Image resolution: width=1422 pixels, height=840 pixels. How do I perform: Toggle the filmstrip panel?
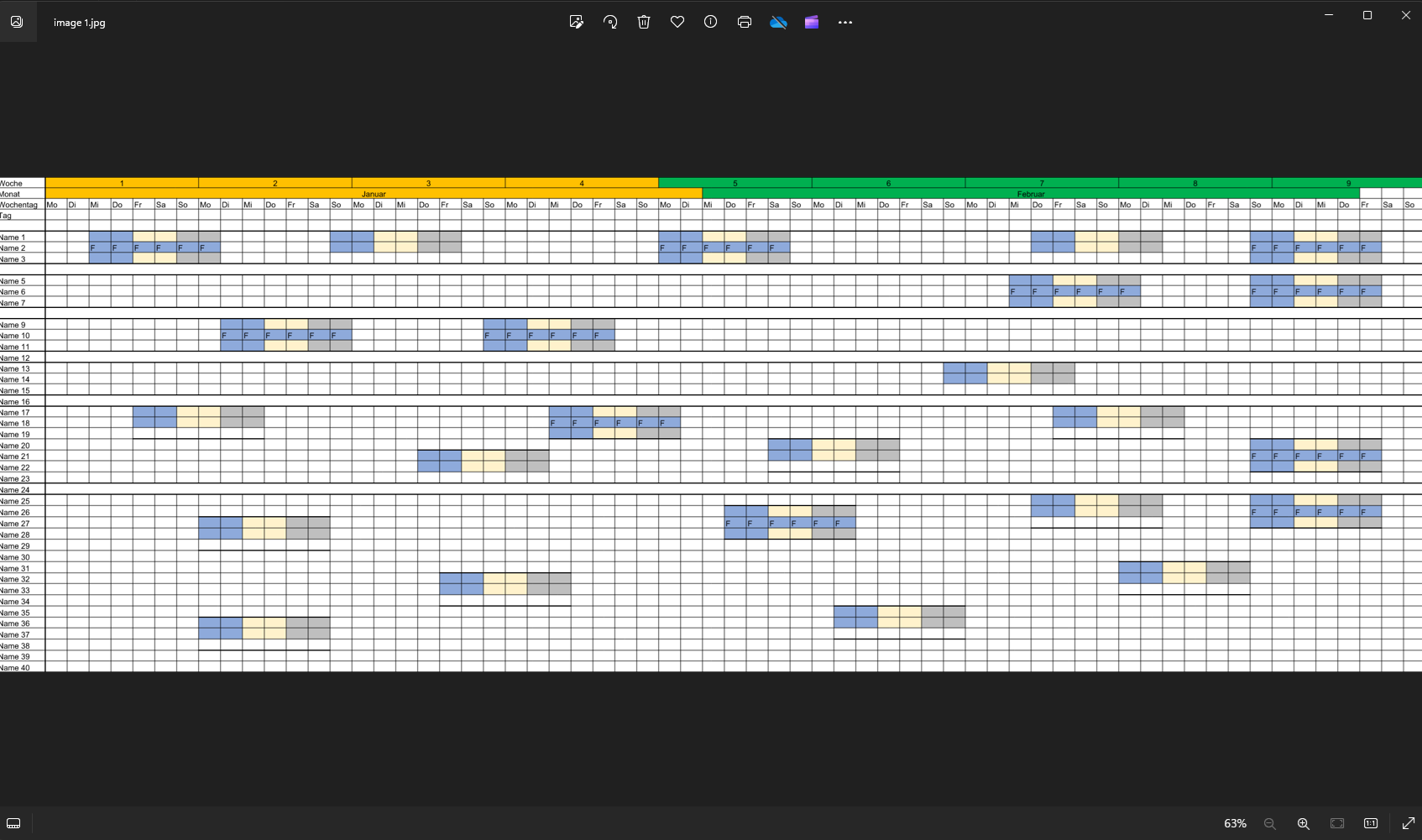(12, 822)
